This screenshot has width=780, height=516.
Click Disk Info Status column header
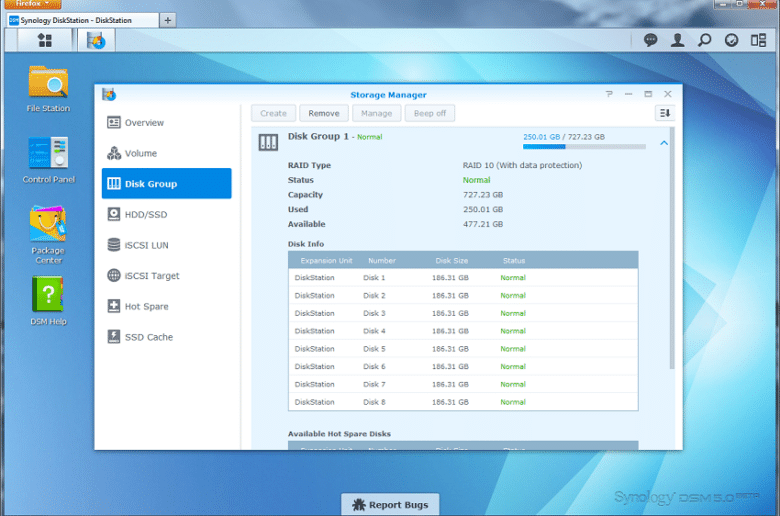pos(514,261)
